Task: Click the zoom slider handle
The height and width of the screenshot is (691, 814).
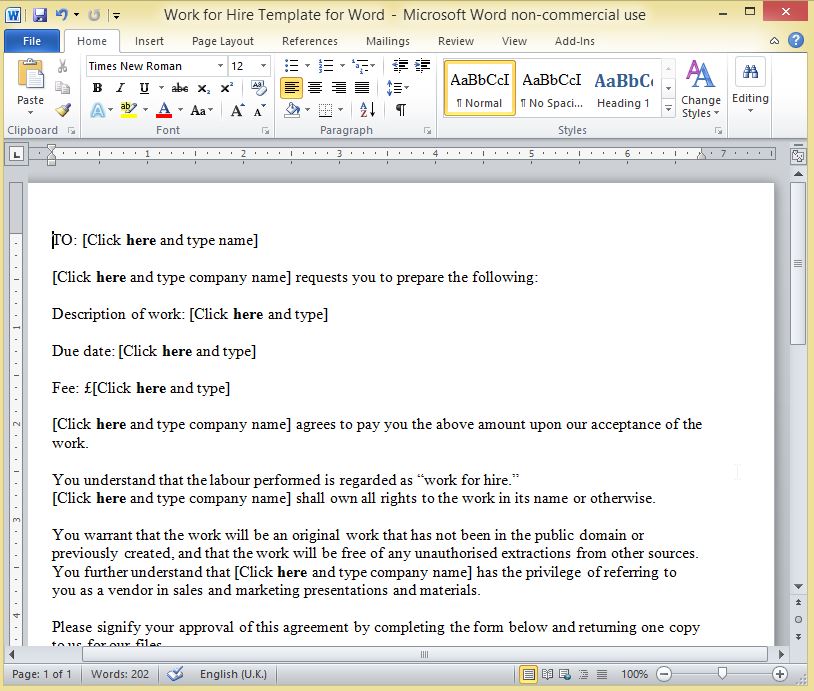Action: 722,674
